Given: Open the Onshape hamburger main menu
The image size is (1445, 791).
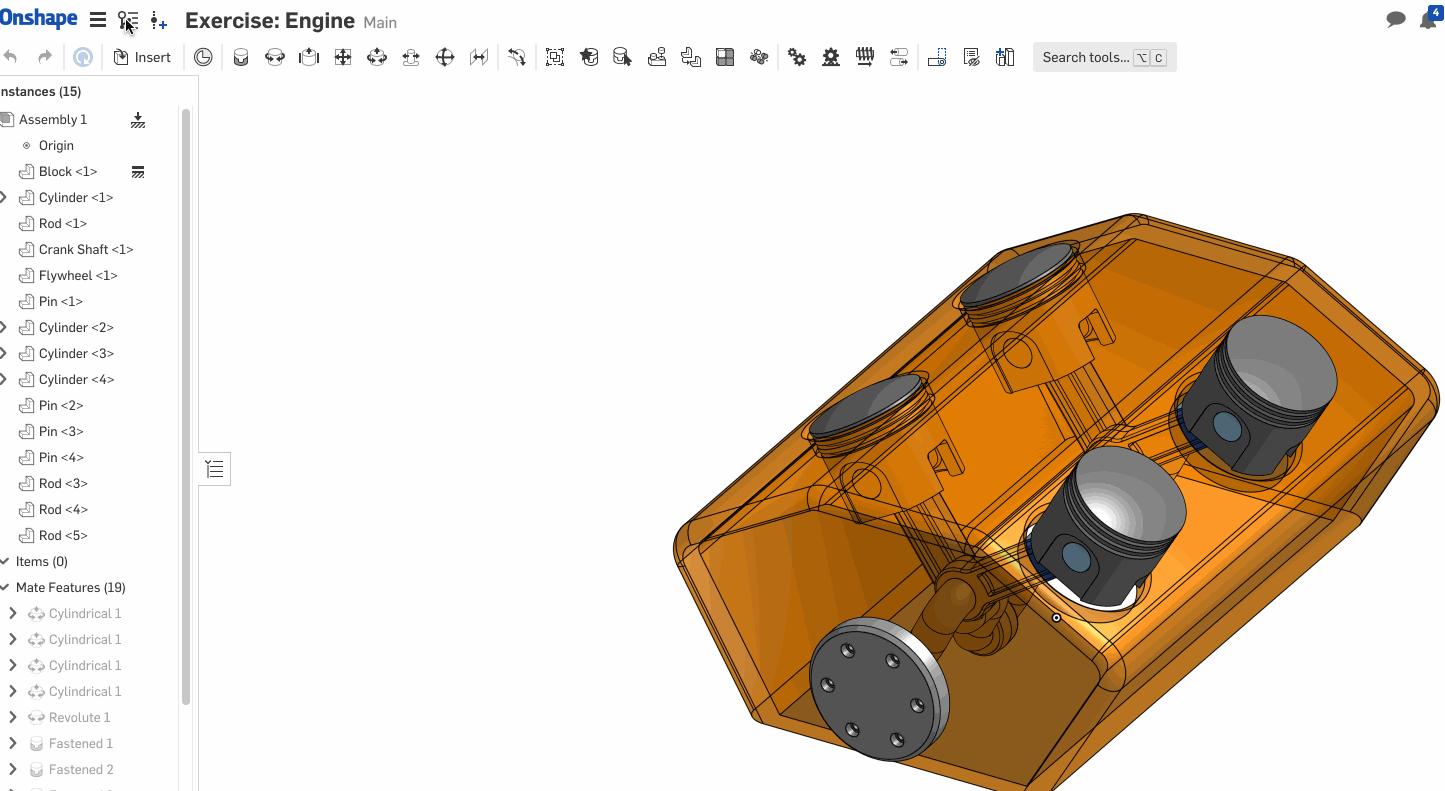Looking at the screenshot, I should coord(98,21).
